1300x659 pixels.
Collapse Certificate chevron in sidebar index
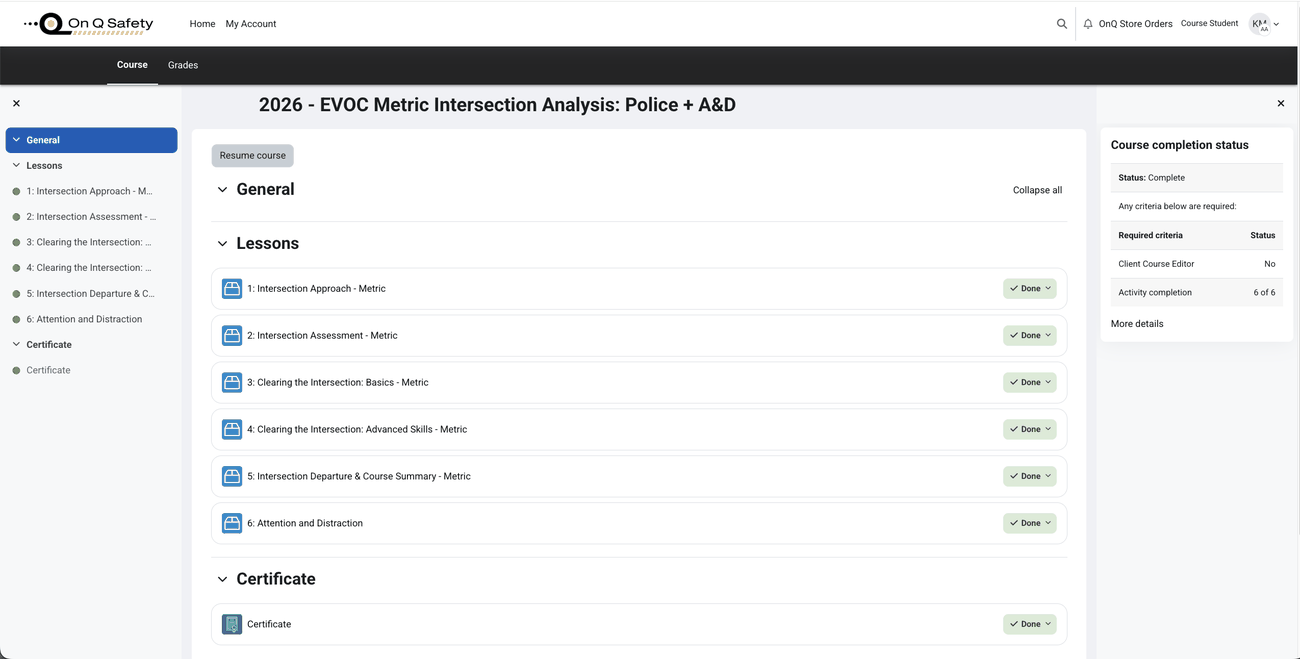[16, 345]
